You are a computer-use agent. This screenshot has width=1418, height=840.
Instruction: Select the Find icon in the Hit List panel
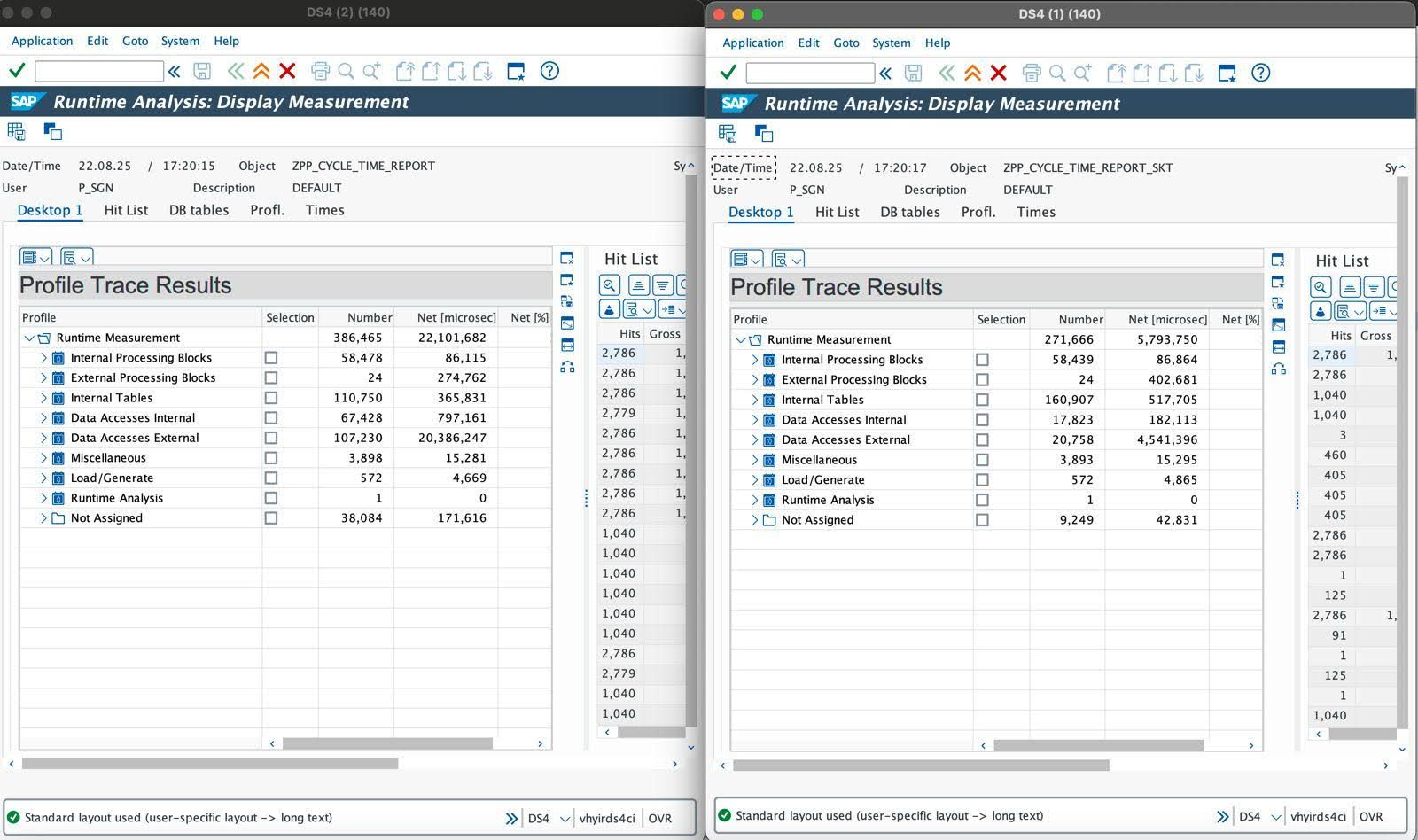pos(610,284)
